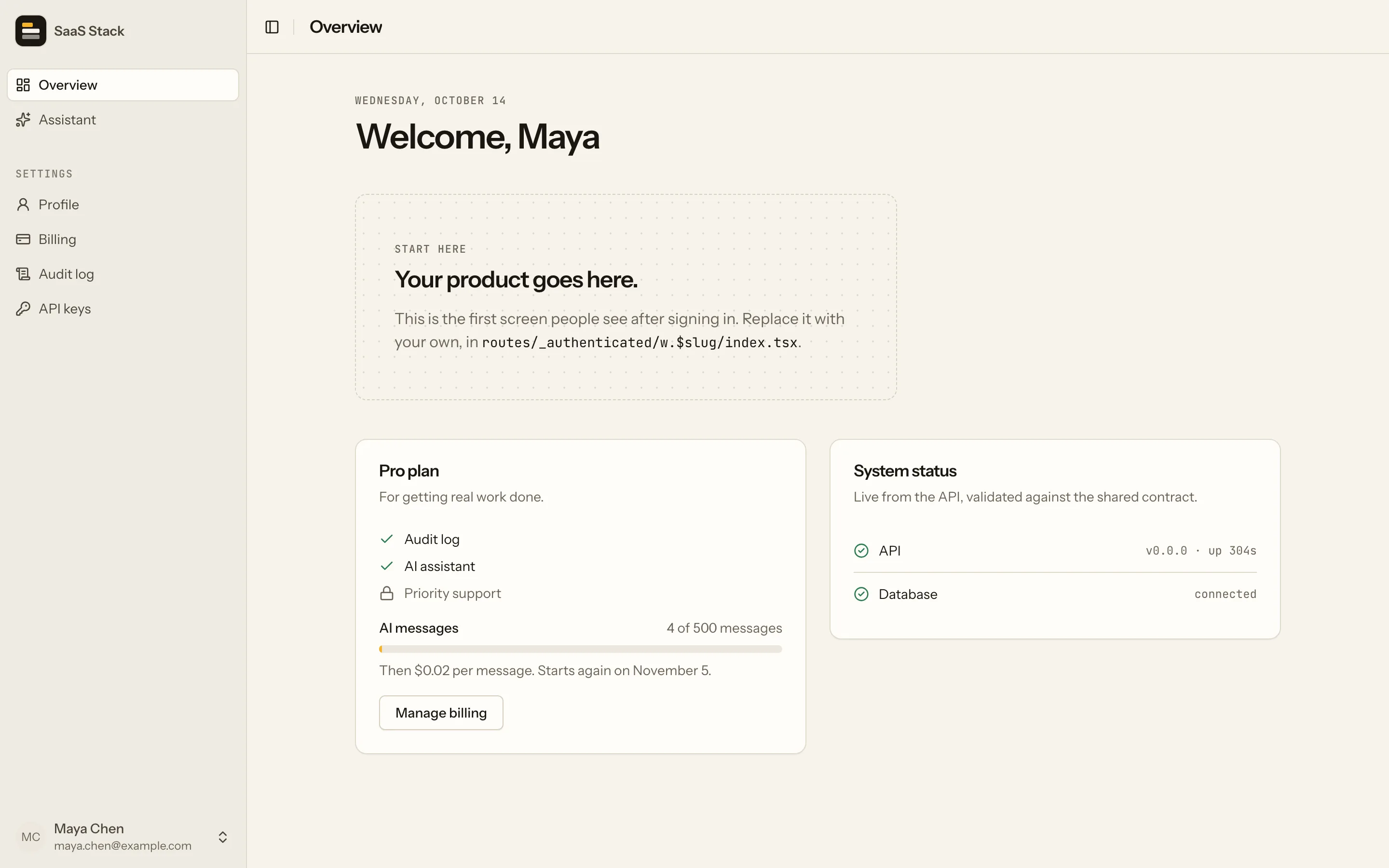This screenshot has height=868, width=1389.
Task: Click the AI messages label
Action: click(419, 628)
